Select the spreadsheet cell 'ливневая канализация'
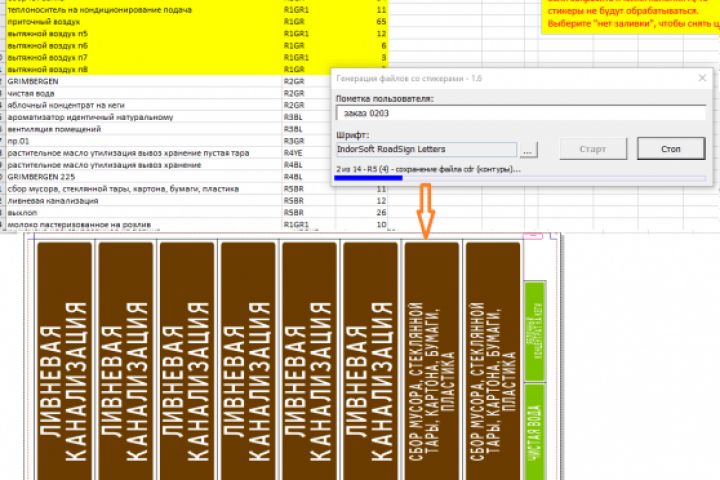This screenshot has height=480, width=720. tap(144, 201)
